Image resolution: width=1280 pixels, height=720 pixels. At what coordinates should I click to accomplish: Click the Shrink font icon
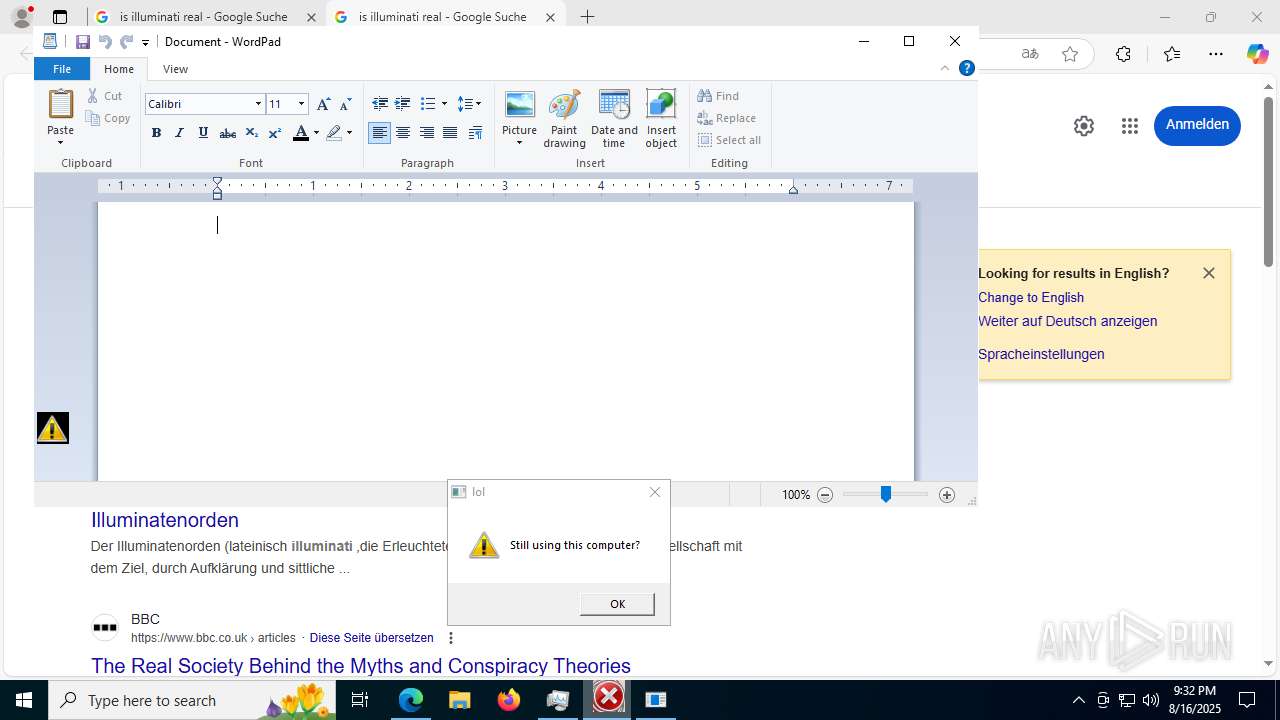pyautogui.click(x=346, y=104)
